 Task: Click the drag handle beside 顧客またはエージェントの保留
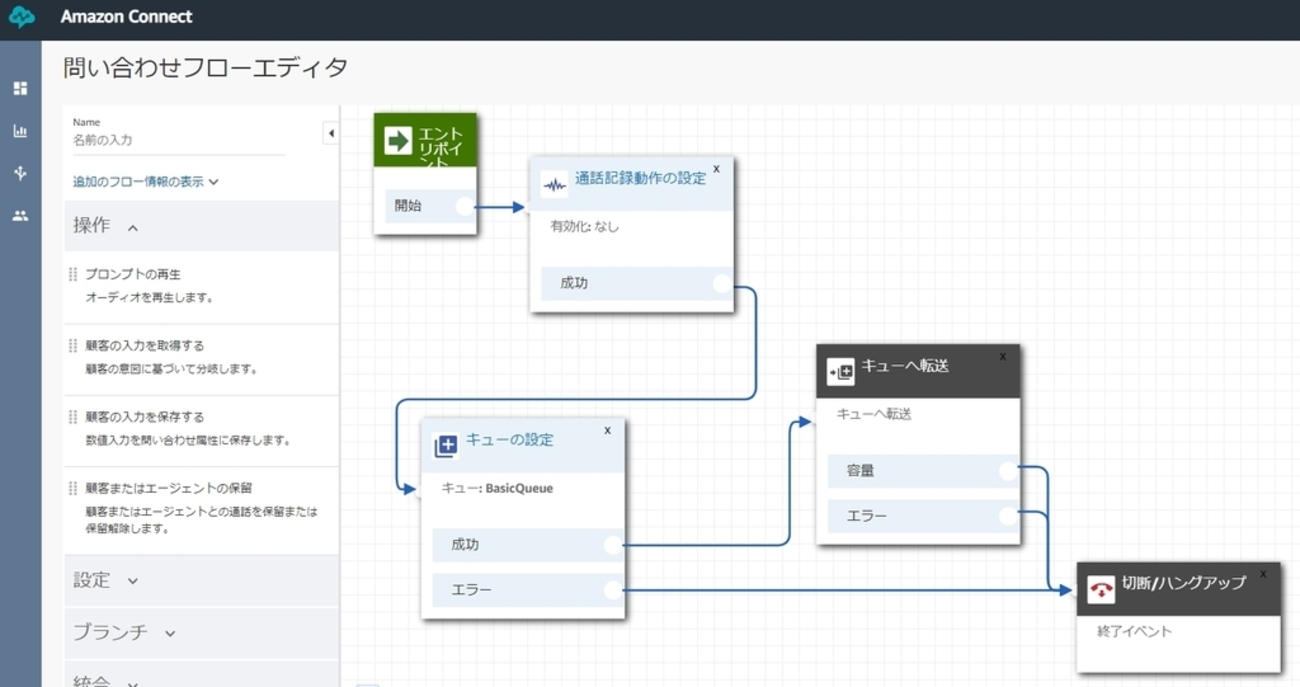(x=73, y=488)
